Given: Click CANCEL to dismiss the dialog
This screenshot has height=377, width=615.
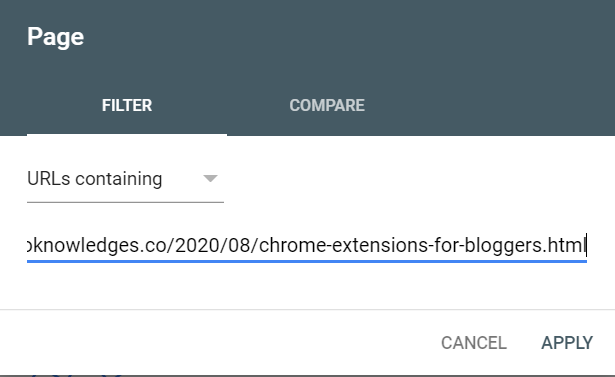Looking at the screenshot, I should 474,343.
